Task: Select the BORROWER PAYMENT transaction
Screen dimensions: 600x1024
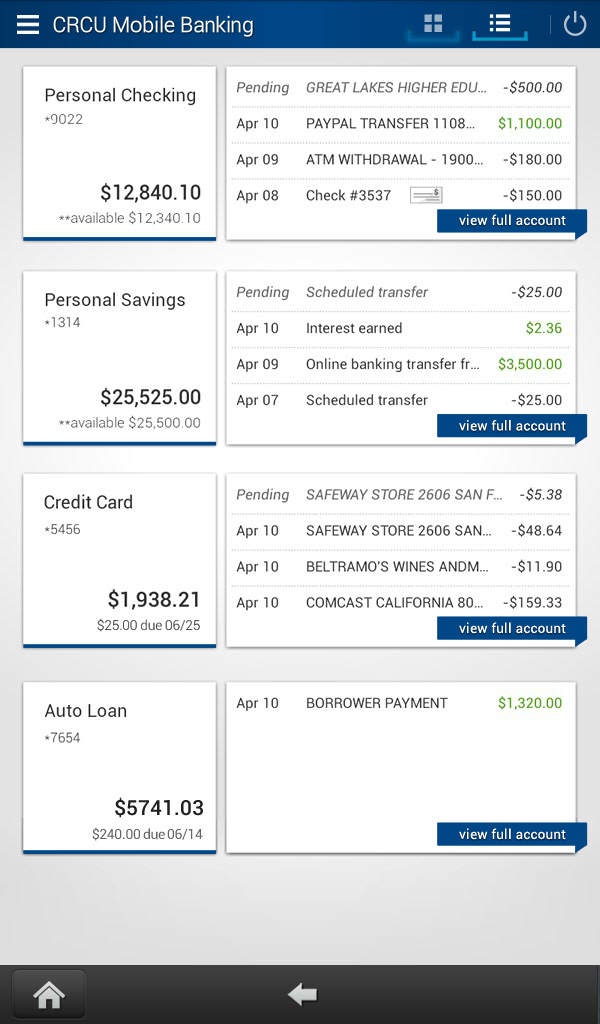Action: pyautogui.click(x=400, y=703)
